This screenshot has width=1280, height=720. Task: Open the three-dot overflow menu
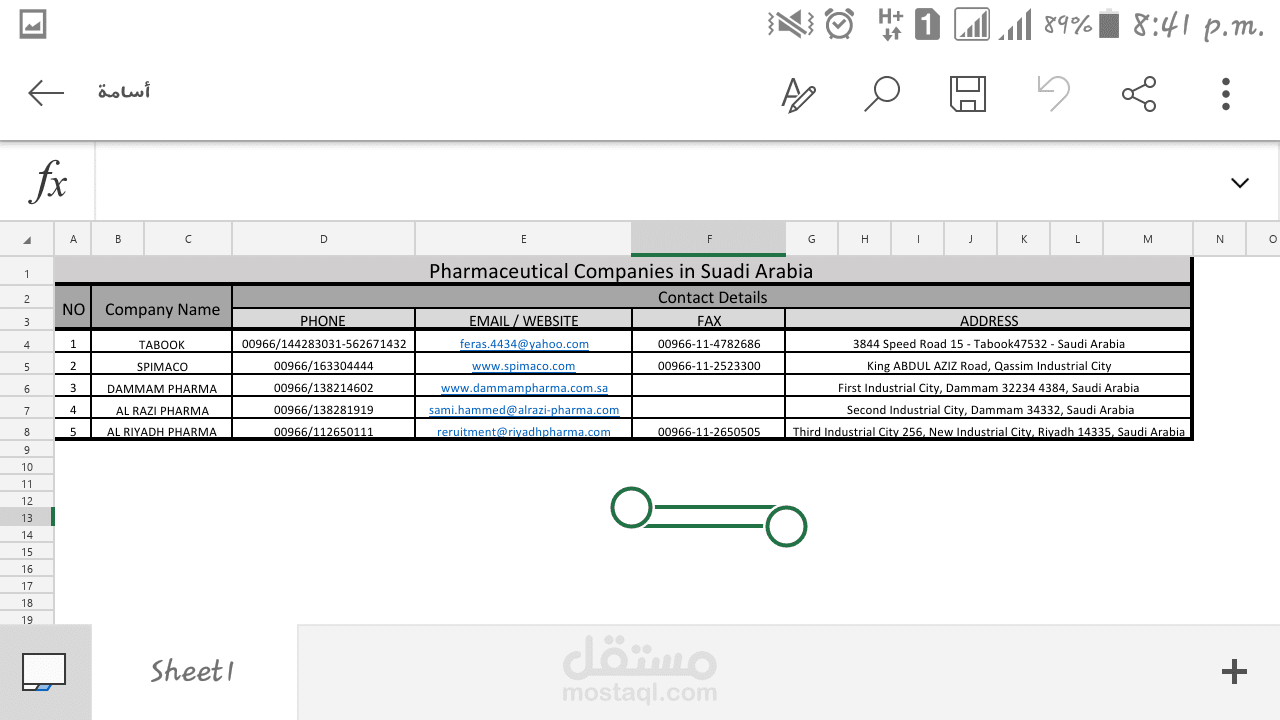tap(1225, 93)
